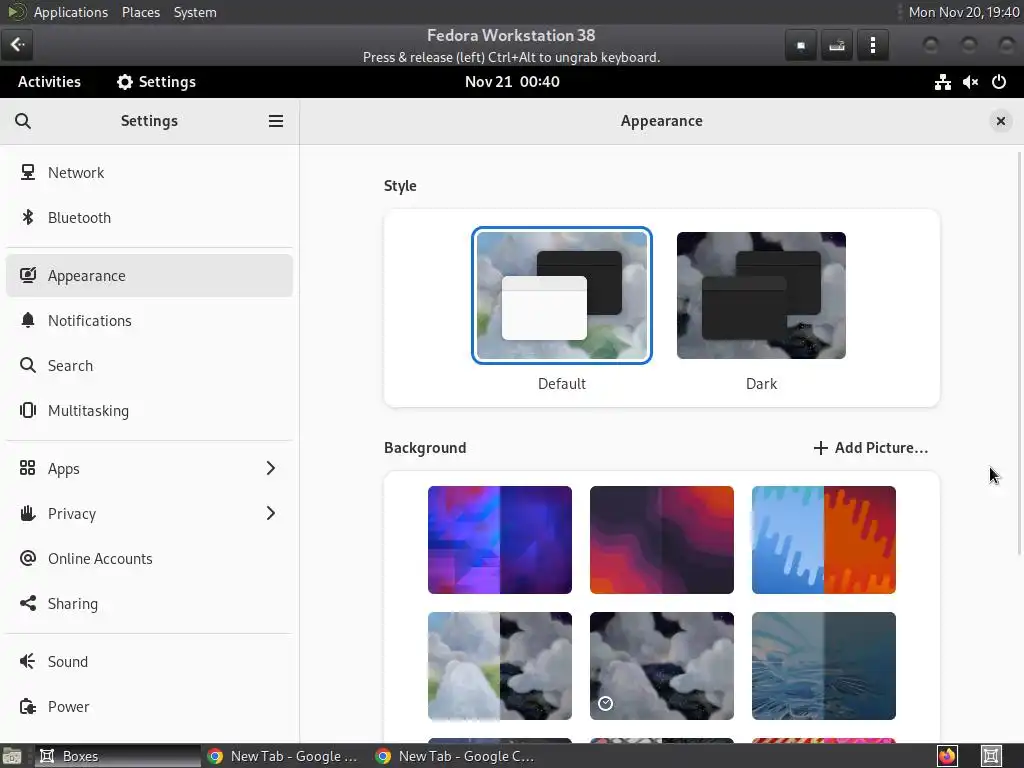Viewport: 1024px width, 768px height.
Task: Go back using Boxes back arrow
Action: [x=17, y=44]
